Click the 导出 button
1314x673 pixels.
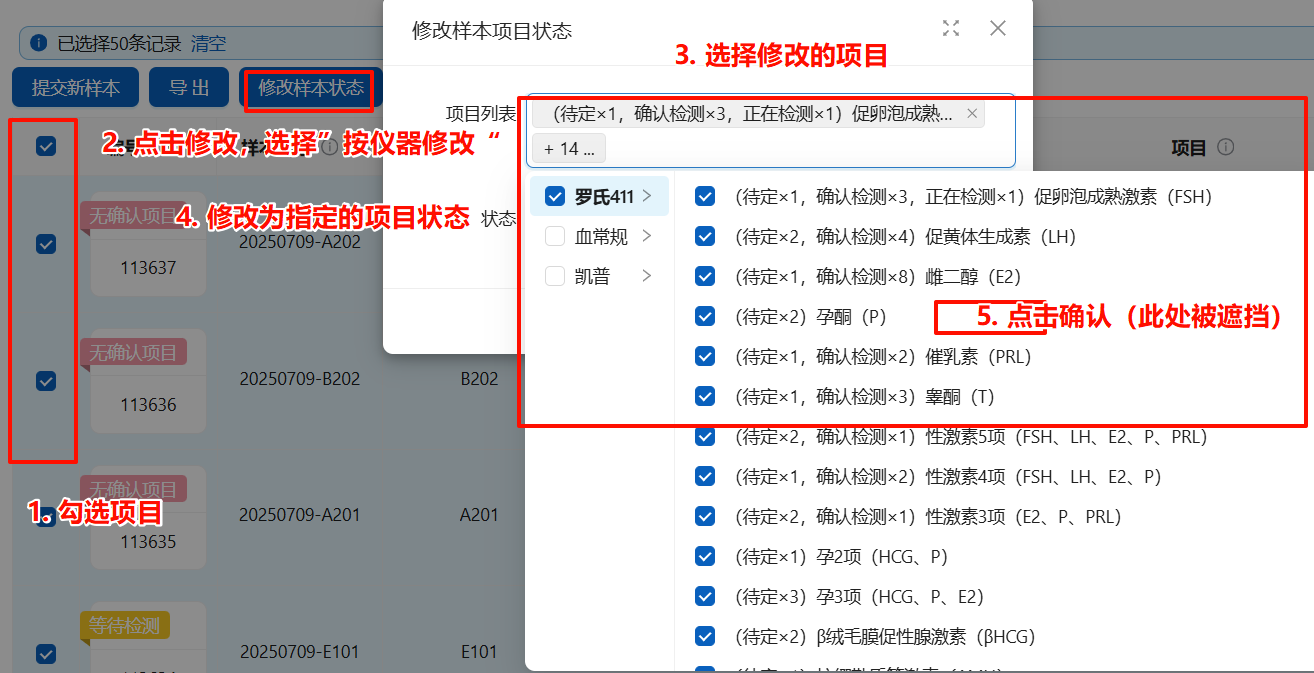[189, 88]
